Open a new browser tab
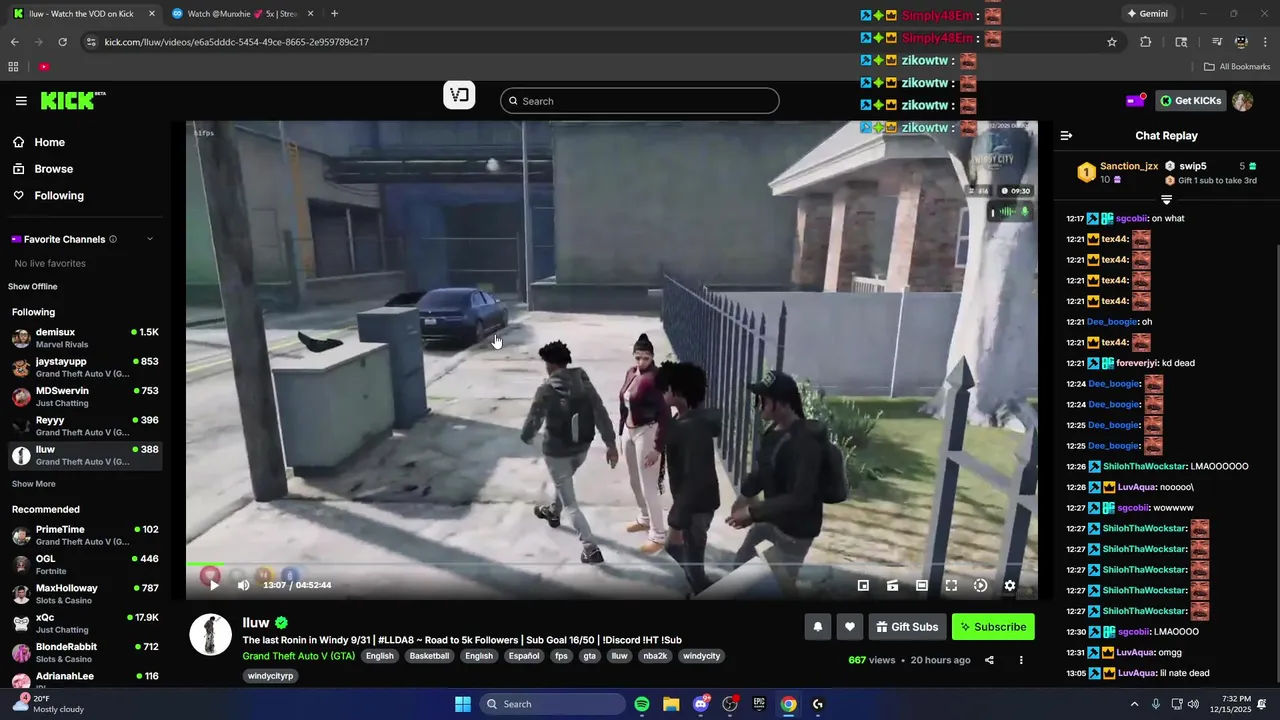The height and width of the screenshot is (720, 1280). (x=334, y=14)
